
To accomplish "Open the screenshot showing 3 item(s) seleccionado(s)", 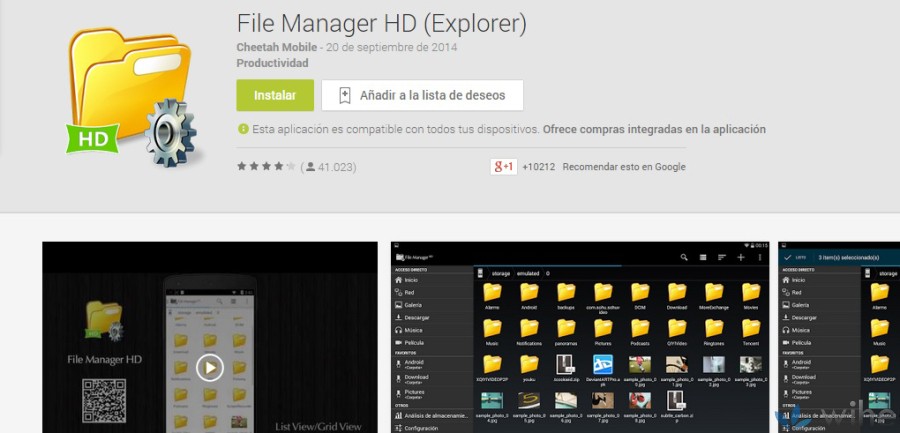I will pos(839,337).
